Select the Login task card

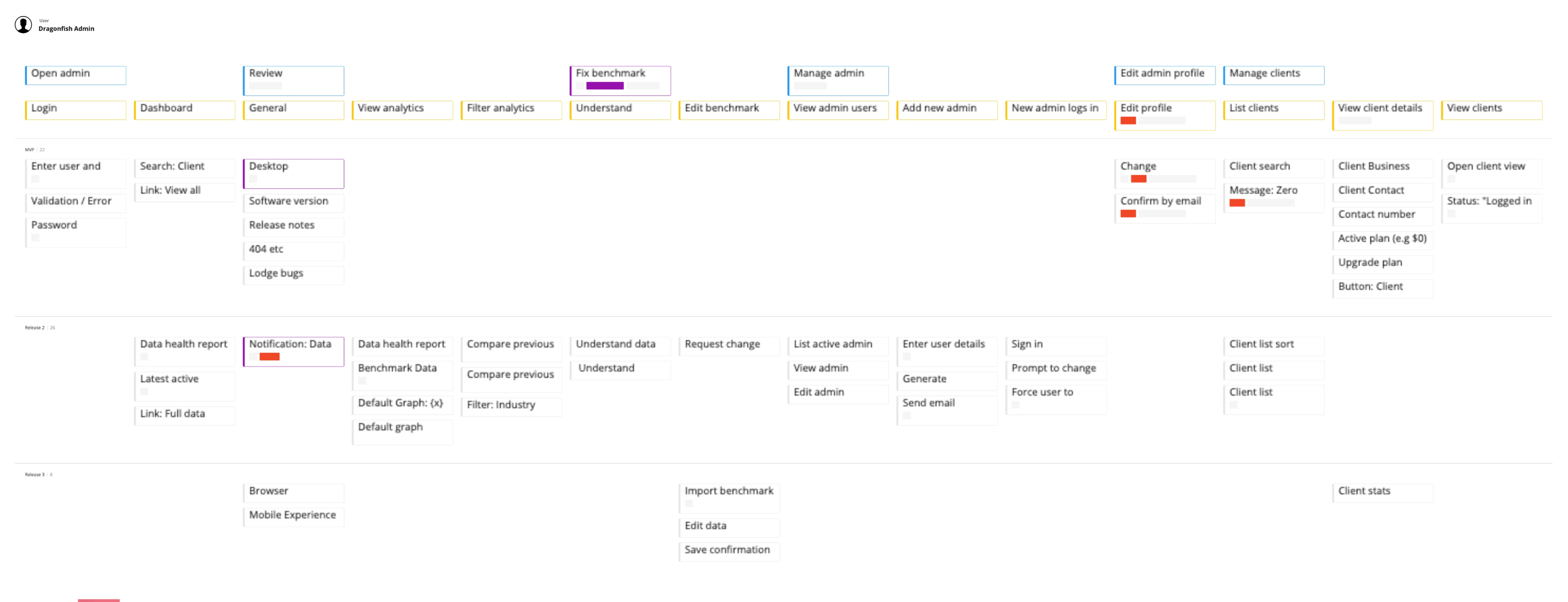(x=75, y=110)
